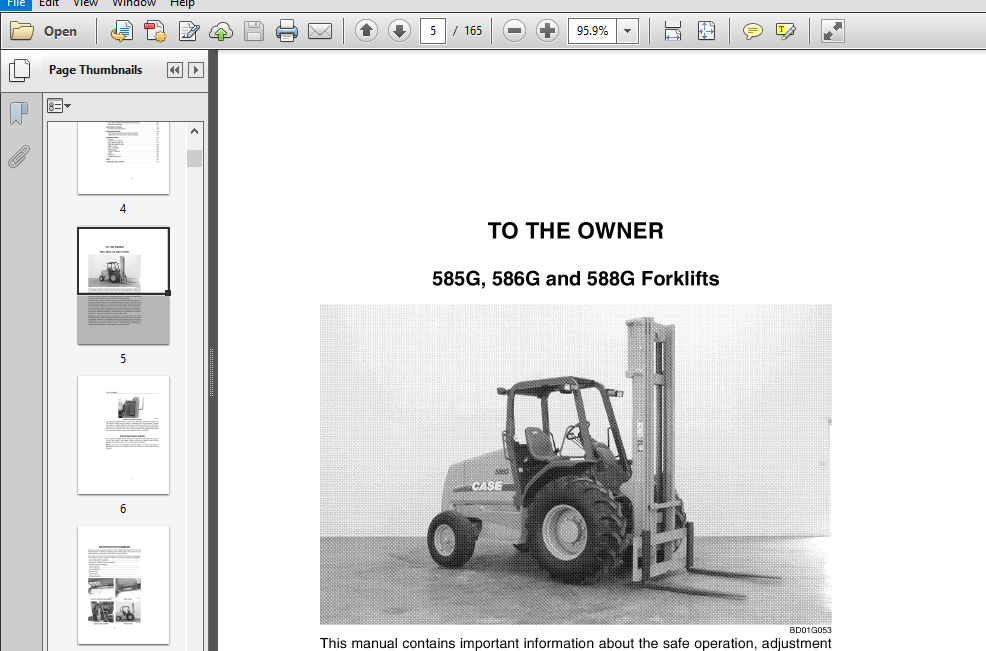This screenshot has height=651, width=986.
Task: Click the Save floppy disk icon
Action: (x=254, y=31)
